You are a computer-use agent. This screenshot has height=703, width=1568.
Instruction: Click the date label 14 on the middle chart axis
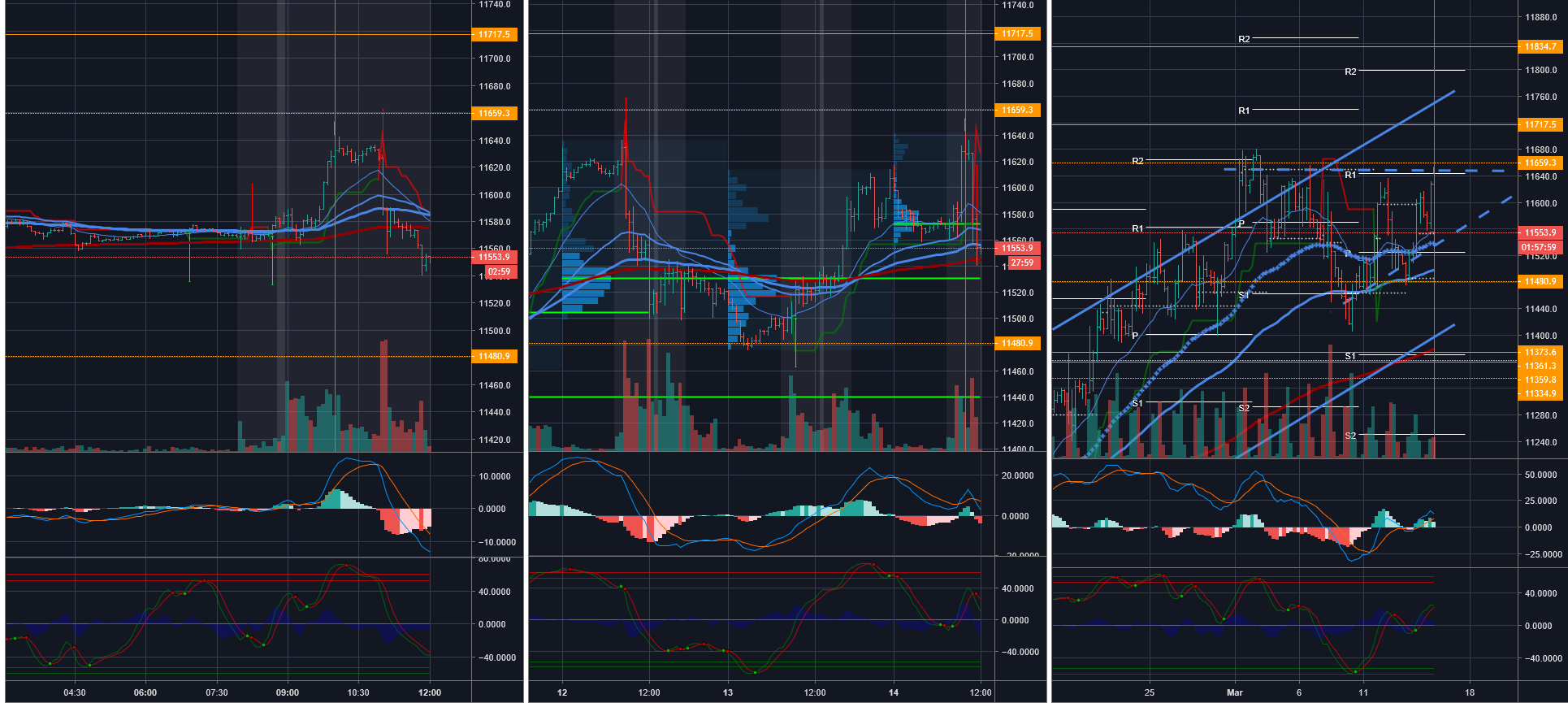pyautogui.click(x=894, y=692)
